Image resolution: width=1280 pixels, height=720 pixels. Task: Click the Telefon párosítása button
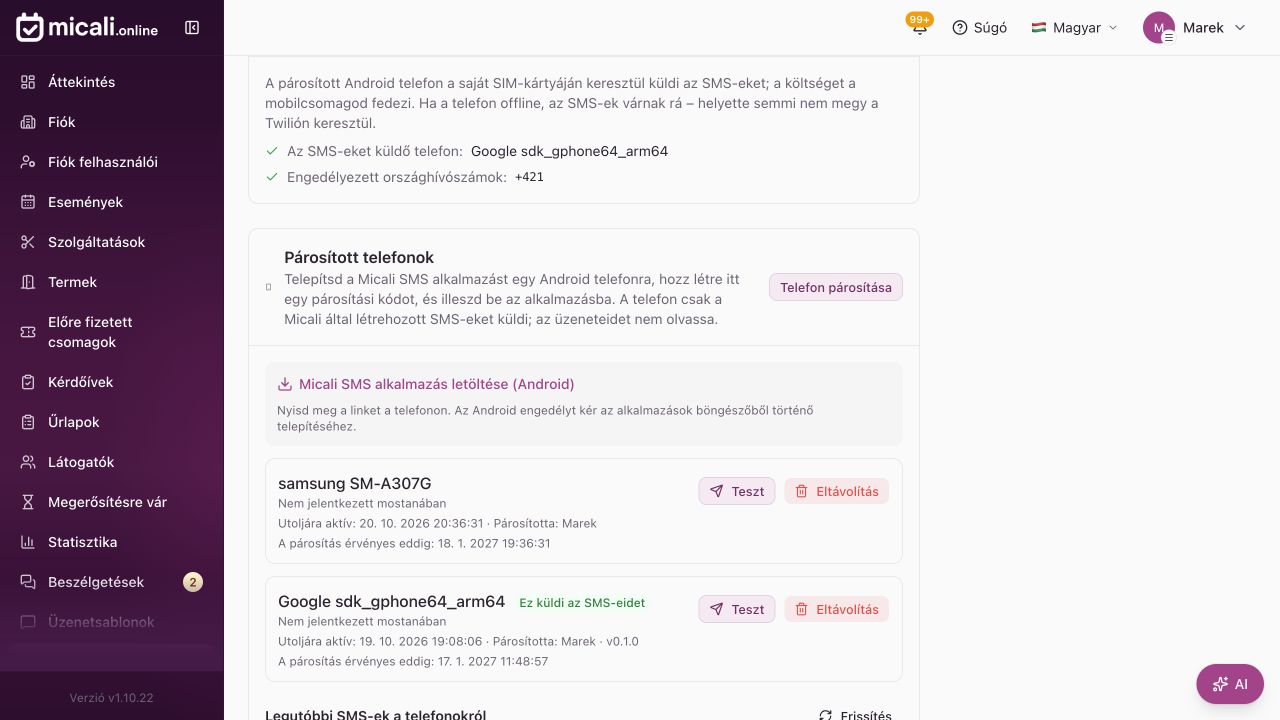[x=836, y=287]
